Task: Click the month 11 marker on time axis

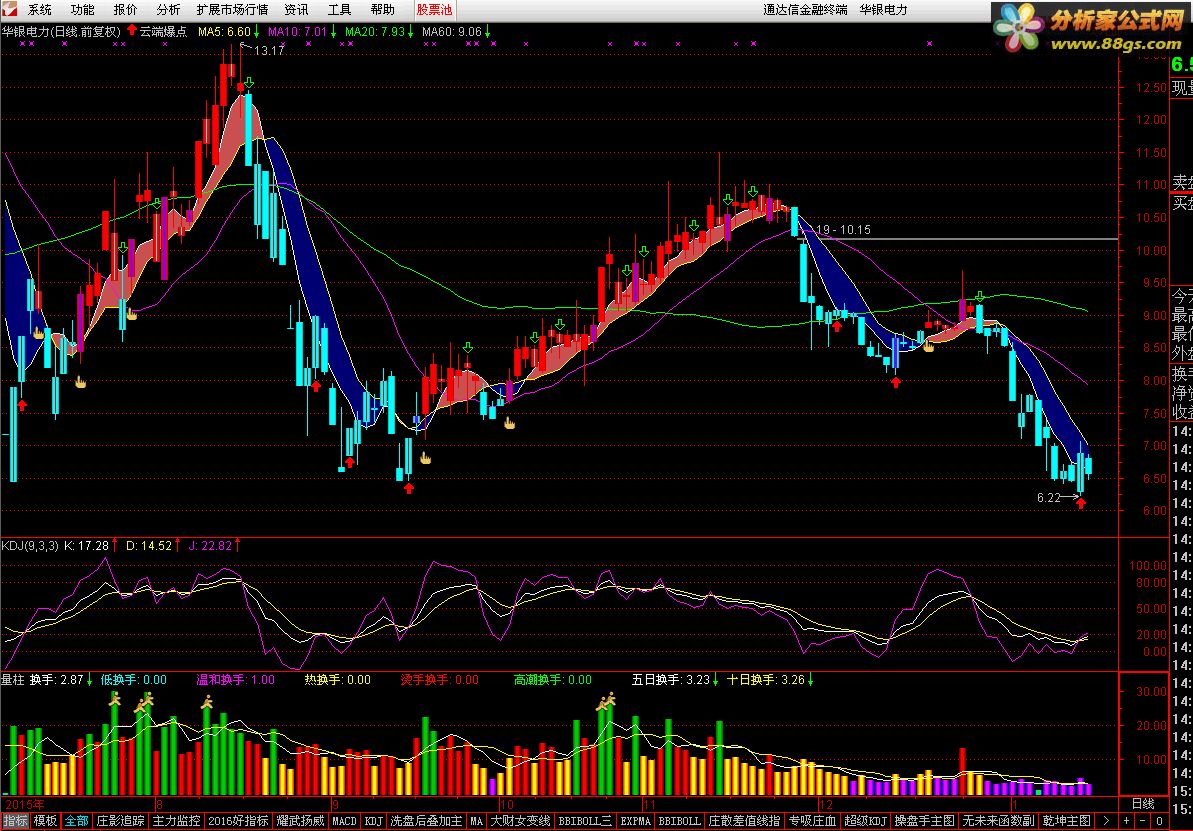Action: coord(648,804)
